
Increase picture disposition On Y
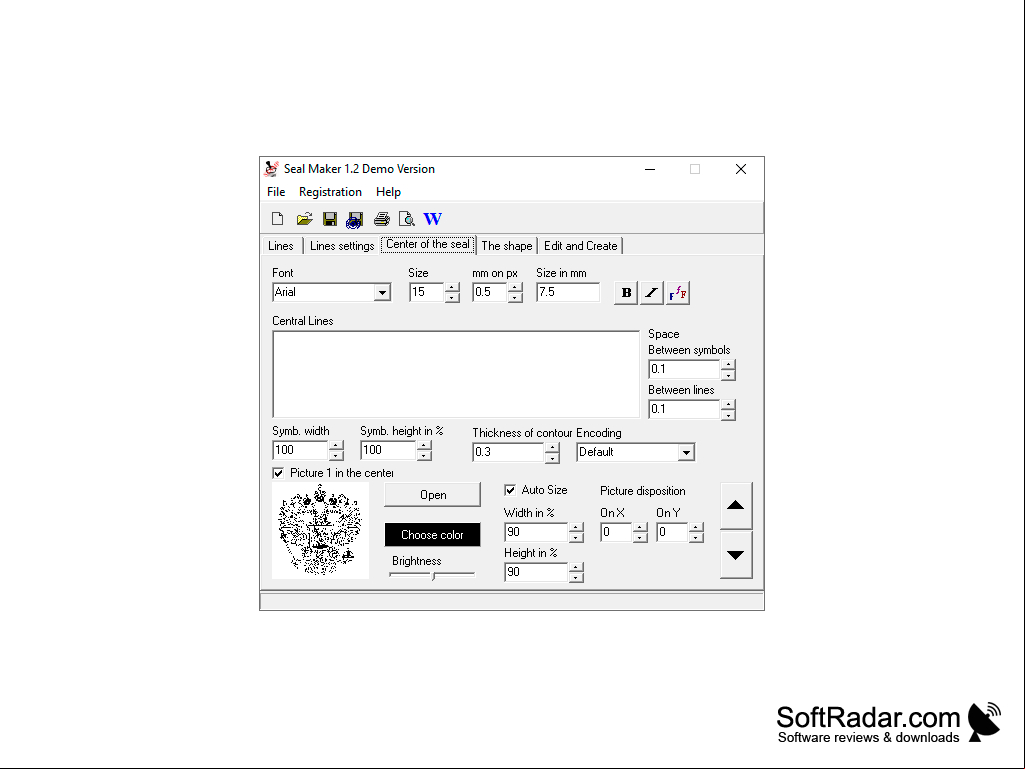(x=696, y=528)
